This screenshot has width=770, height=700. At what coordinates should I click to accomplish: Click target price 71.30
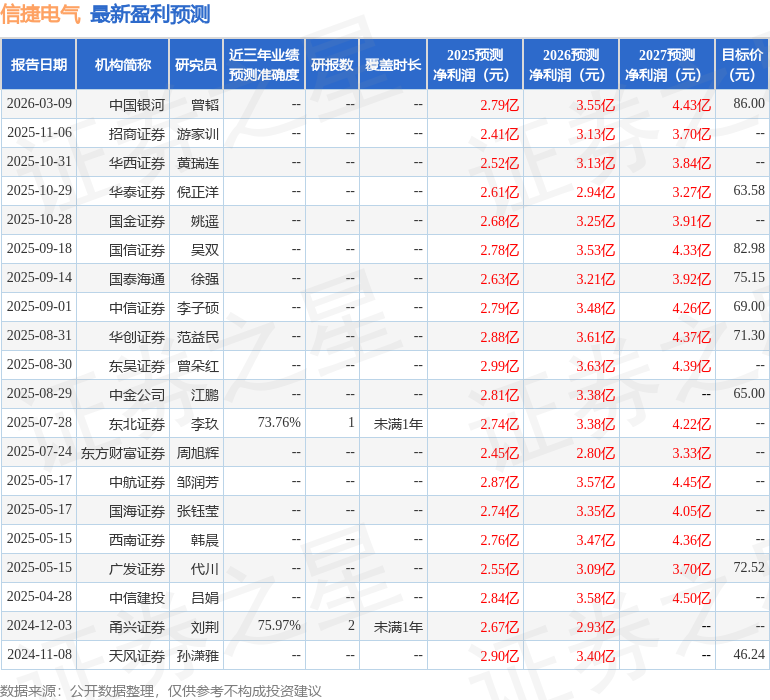point(749,336)
